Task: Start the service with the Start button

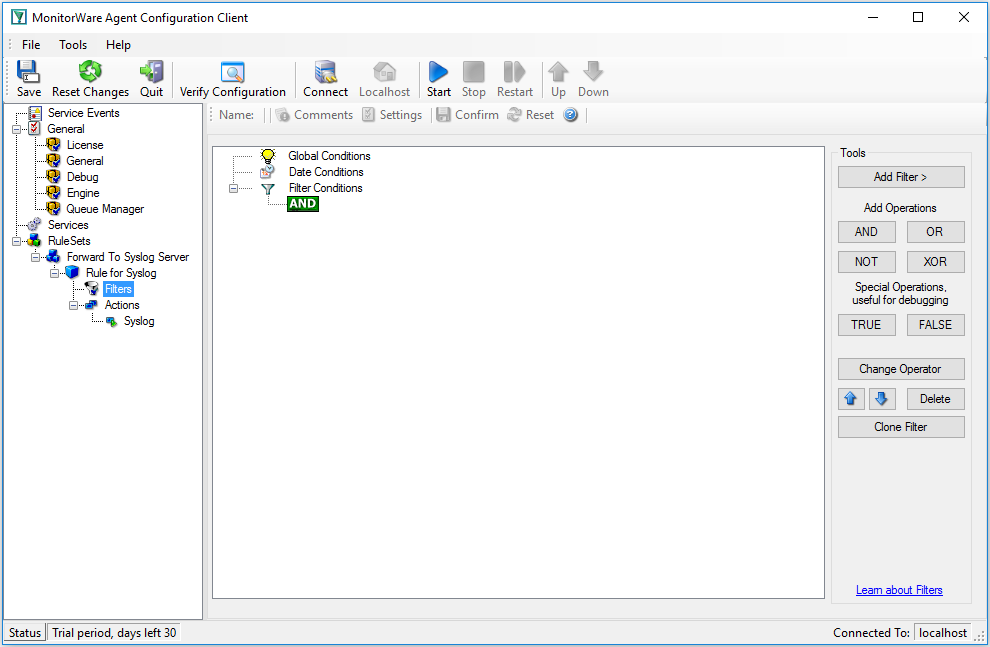Action: (x=438, y=80)
